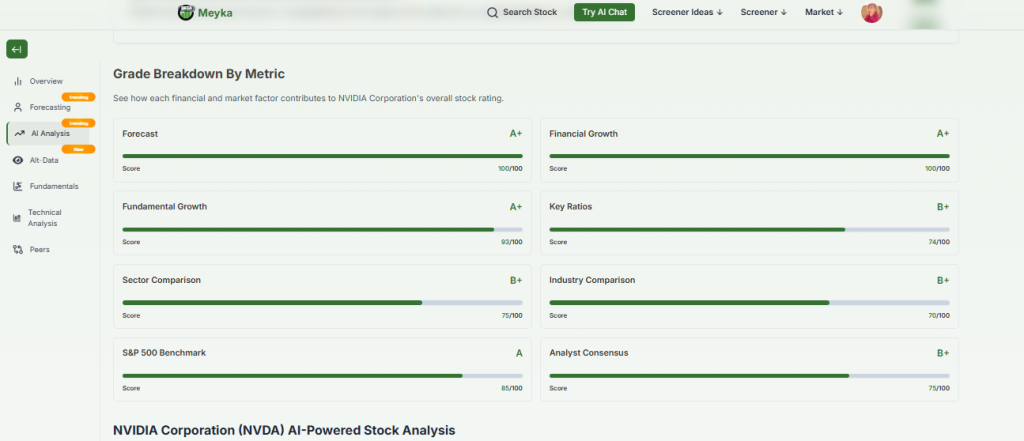1024x441 pixels.
Task: Click the Alt-Data eye icon
Action: coord(18,160)
